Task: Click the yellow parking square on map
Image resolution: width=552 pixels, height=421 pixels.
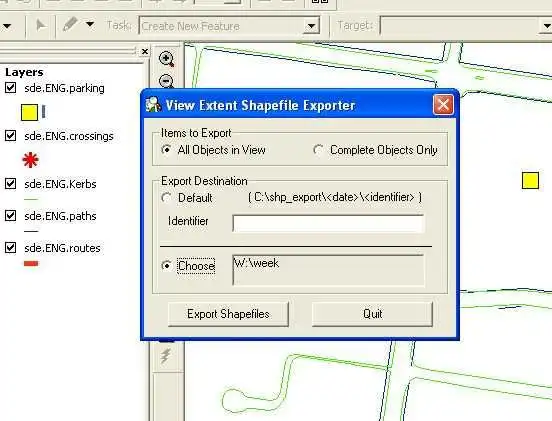Action: point(530,181)
